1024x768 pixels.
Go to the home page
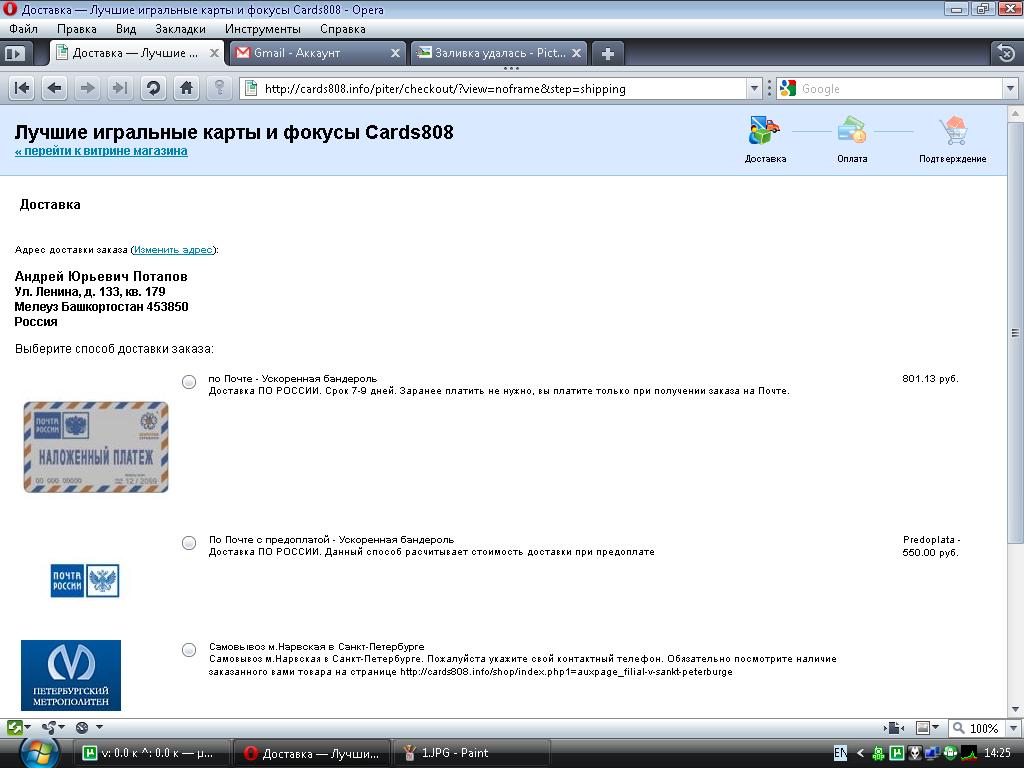tap(186, 88)
